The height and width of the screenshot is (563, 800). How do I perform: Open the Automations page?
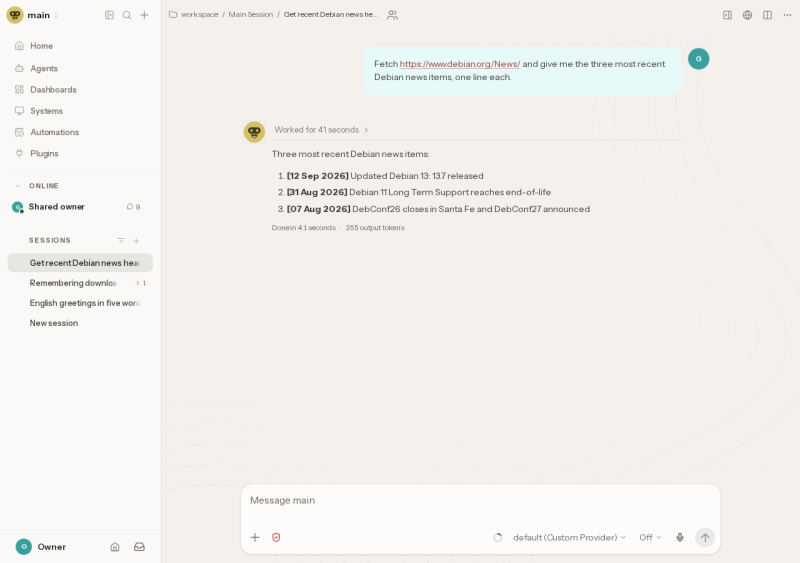coord(80,132)
